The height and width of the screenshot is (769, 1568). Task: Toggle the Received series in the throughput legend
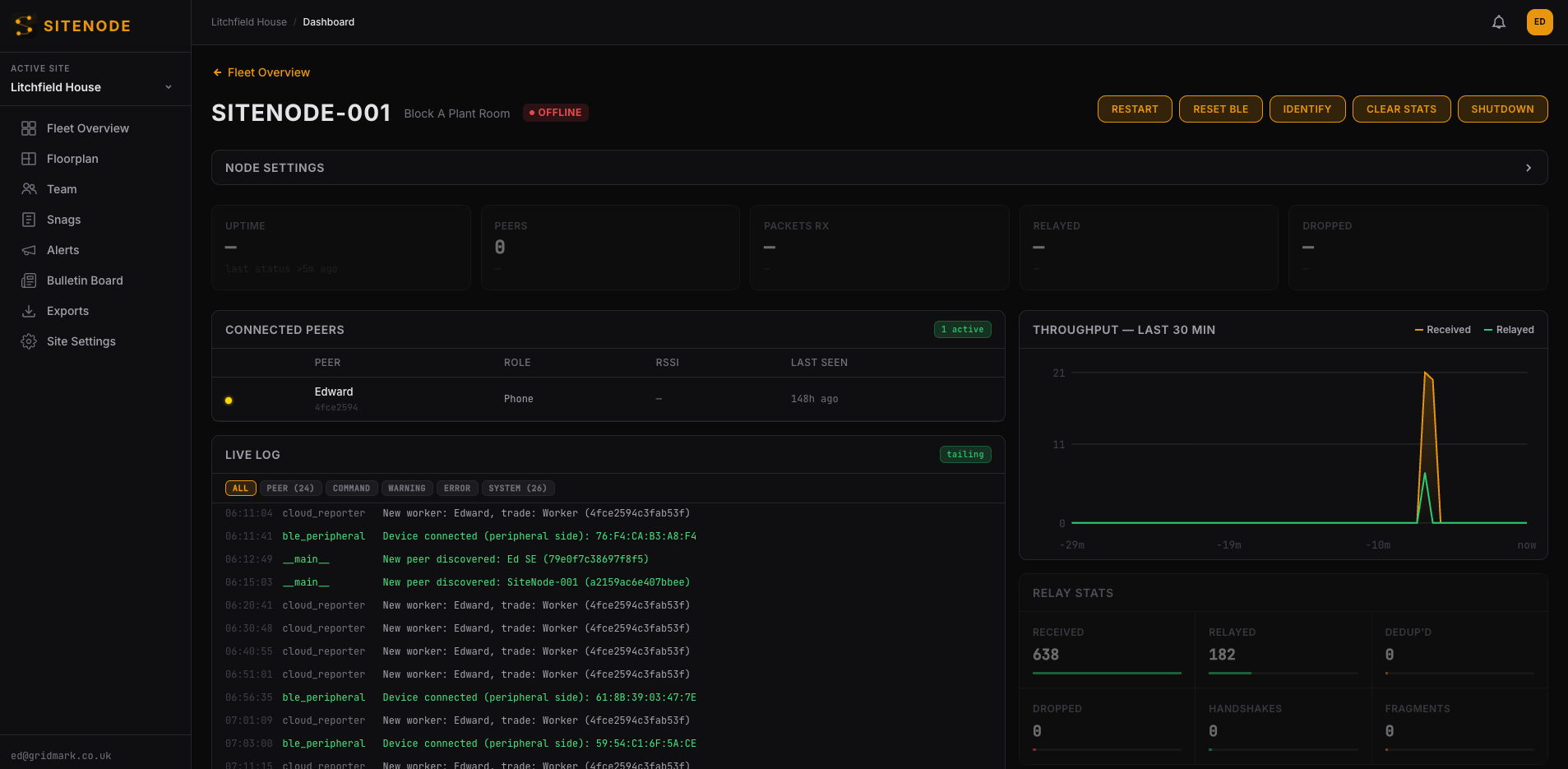click(1443, 329)
